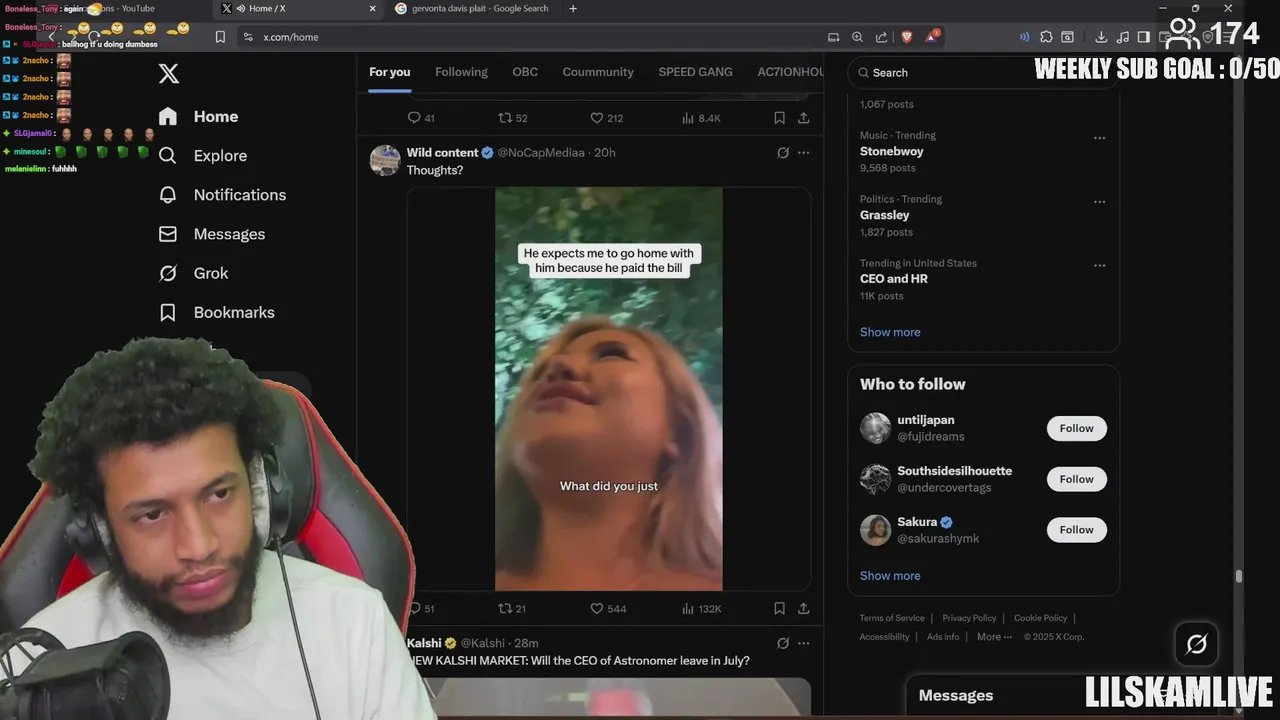Image resolution: width=1280 pixels, height=720 pixels.
Task: Click the X logo in sidebar
Action: [x=169, y=73]
